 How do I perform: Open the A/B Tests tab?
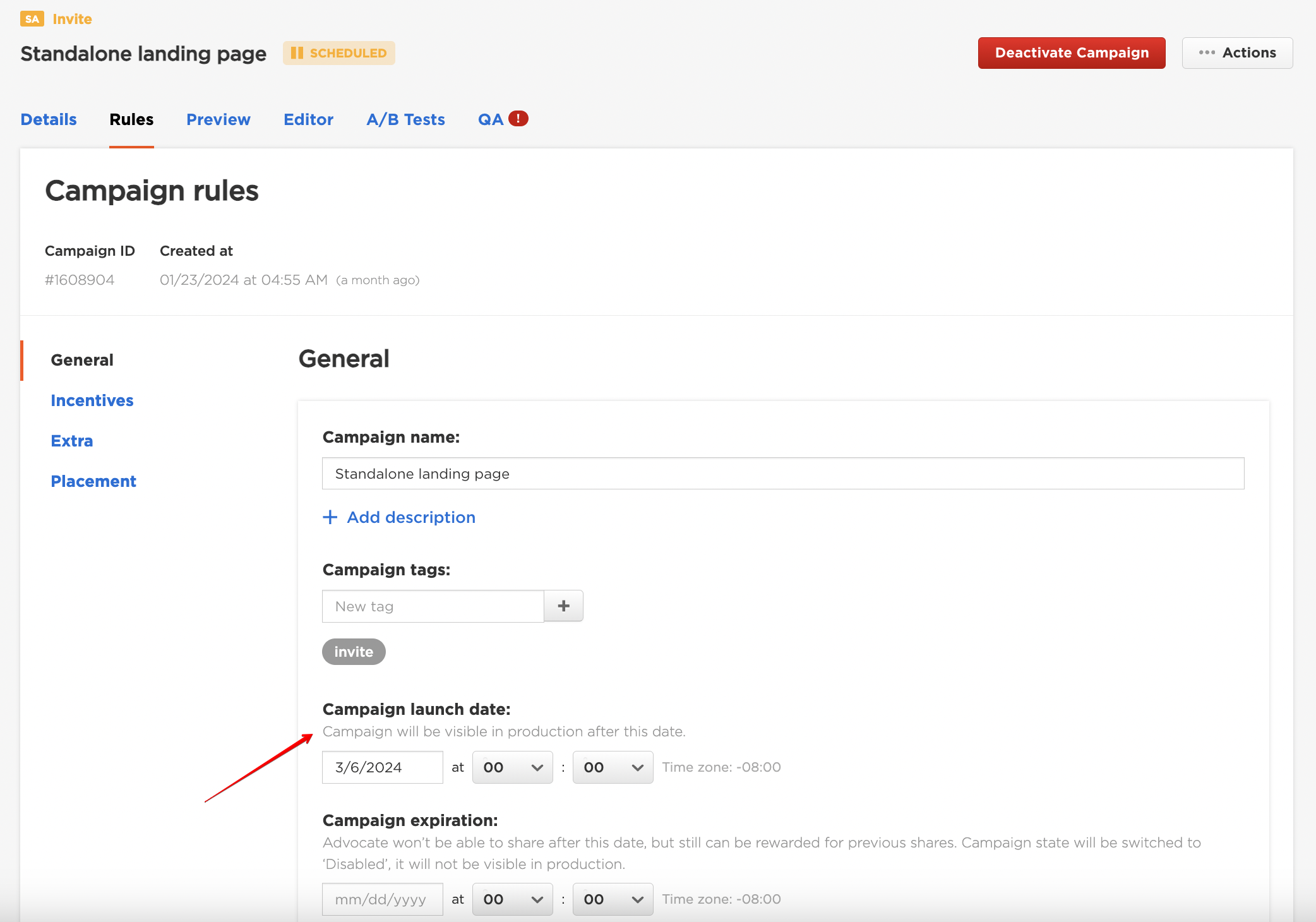tap(405, 119)
